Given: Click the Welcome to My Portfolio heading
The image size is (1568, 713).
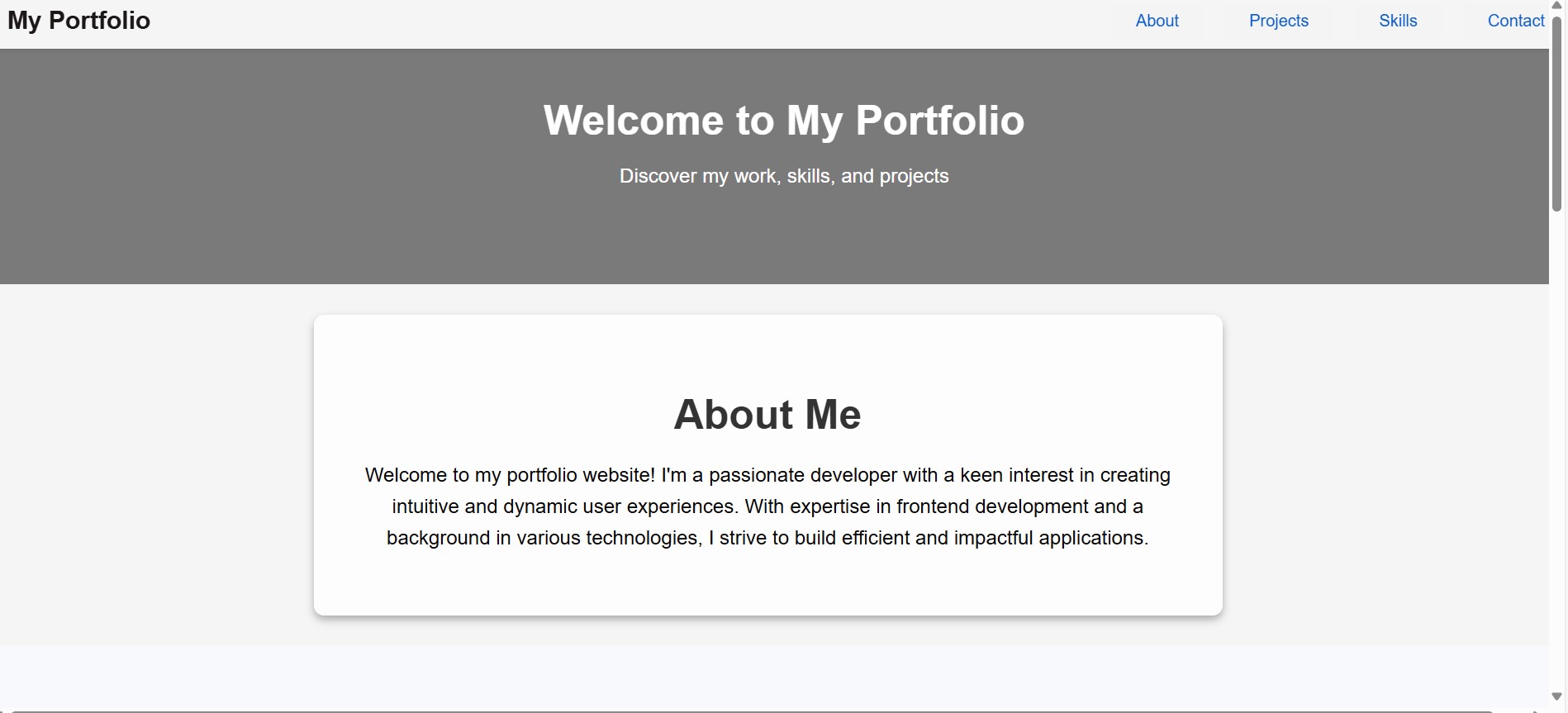Looking at the screenshot, I should (783, 121).
